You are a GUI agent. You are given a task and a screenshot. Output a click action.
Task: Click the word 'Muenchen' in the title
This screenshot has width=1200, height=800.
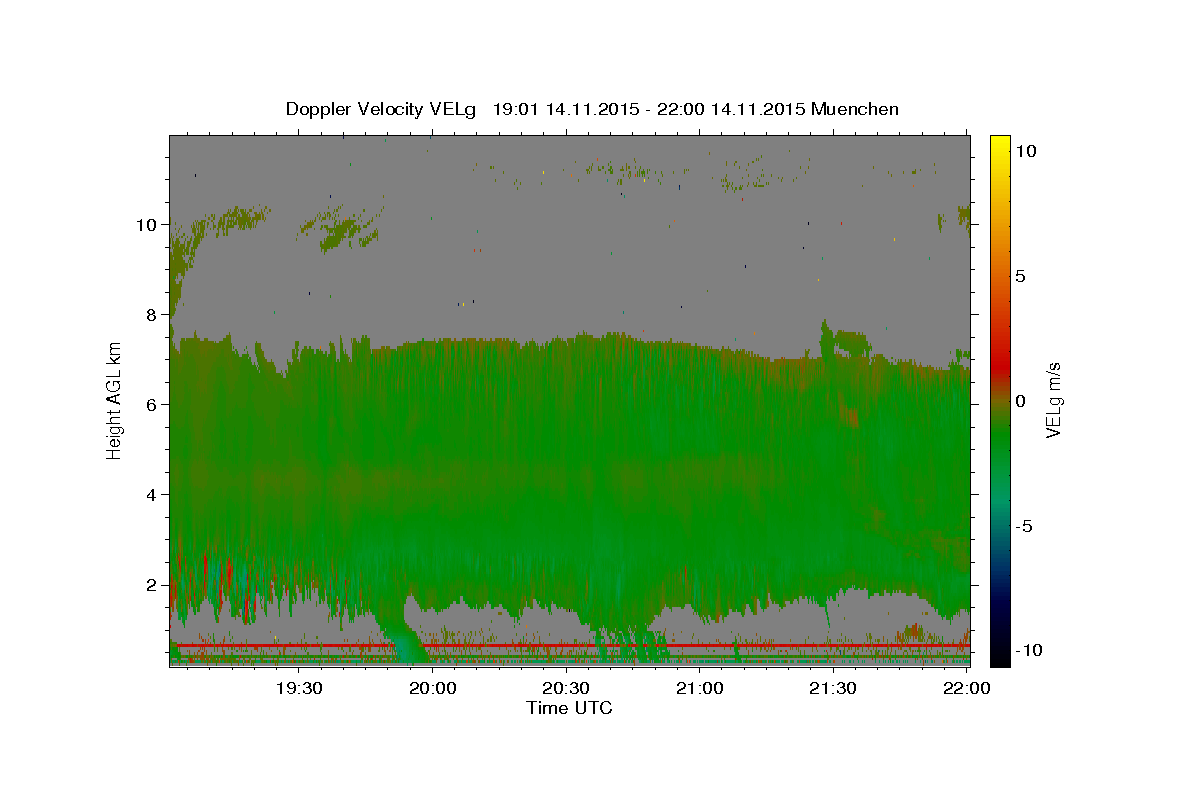tap(855, 109)
